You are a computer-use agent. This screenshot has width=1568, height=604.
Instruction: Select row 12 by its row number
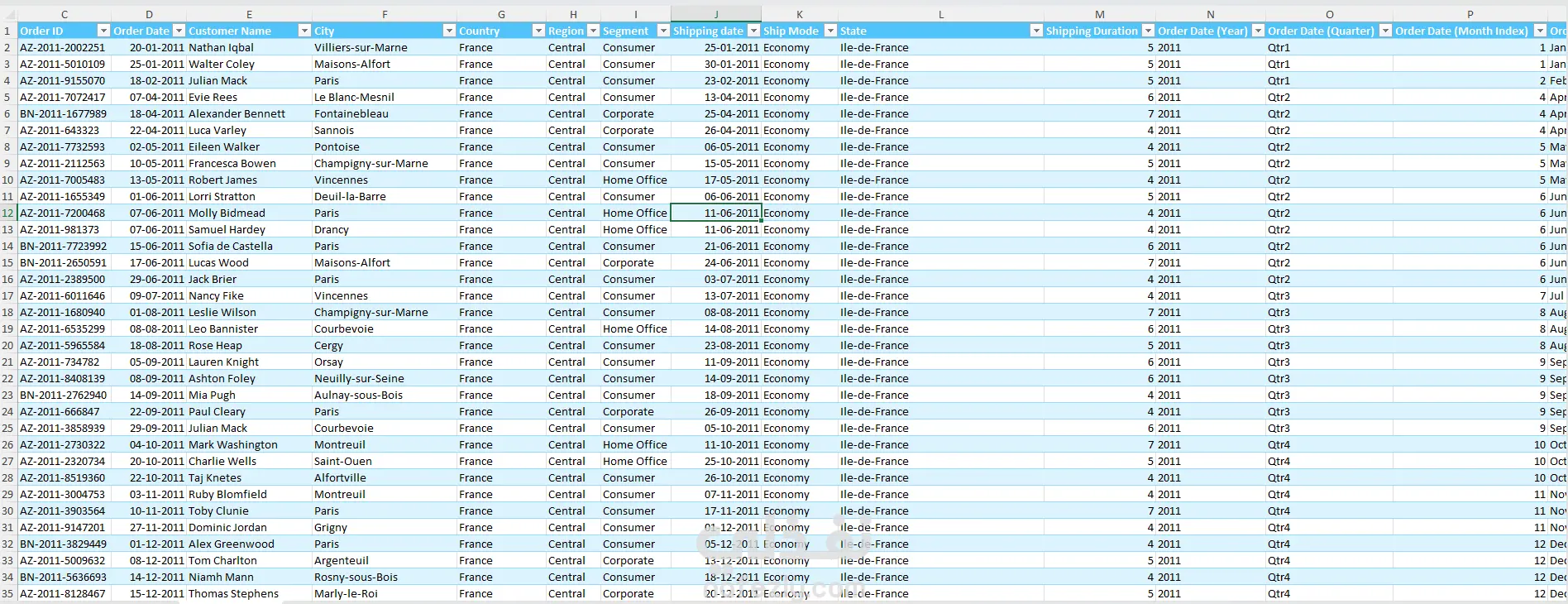coord(8,213)
